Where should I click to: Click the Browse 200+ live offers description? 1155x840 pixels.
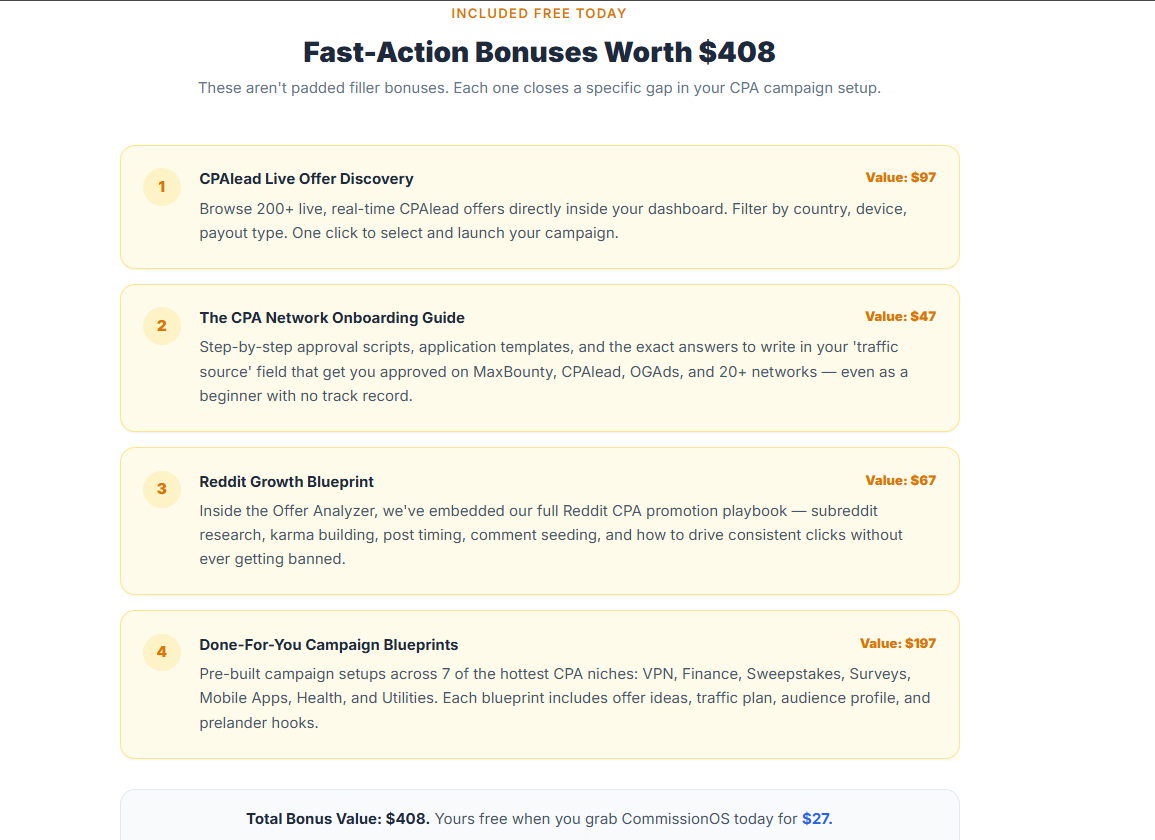click(553, 221)
